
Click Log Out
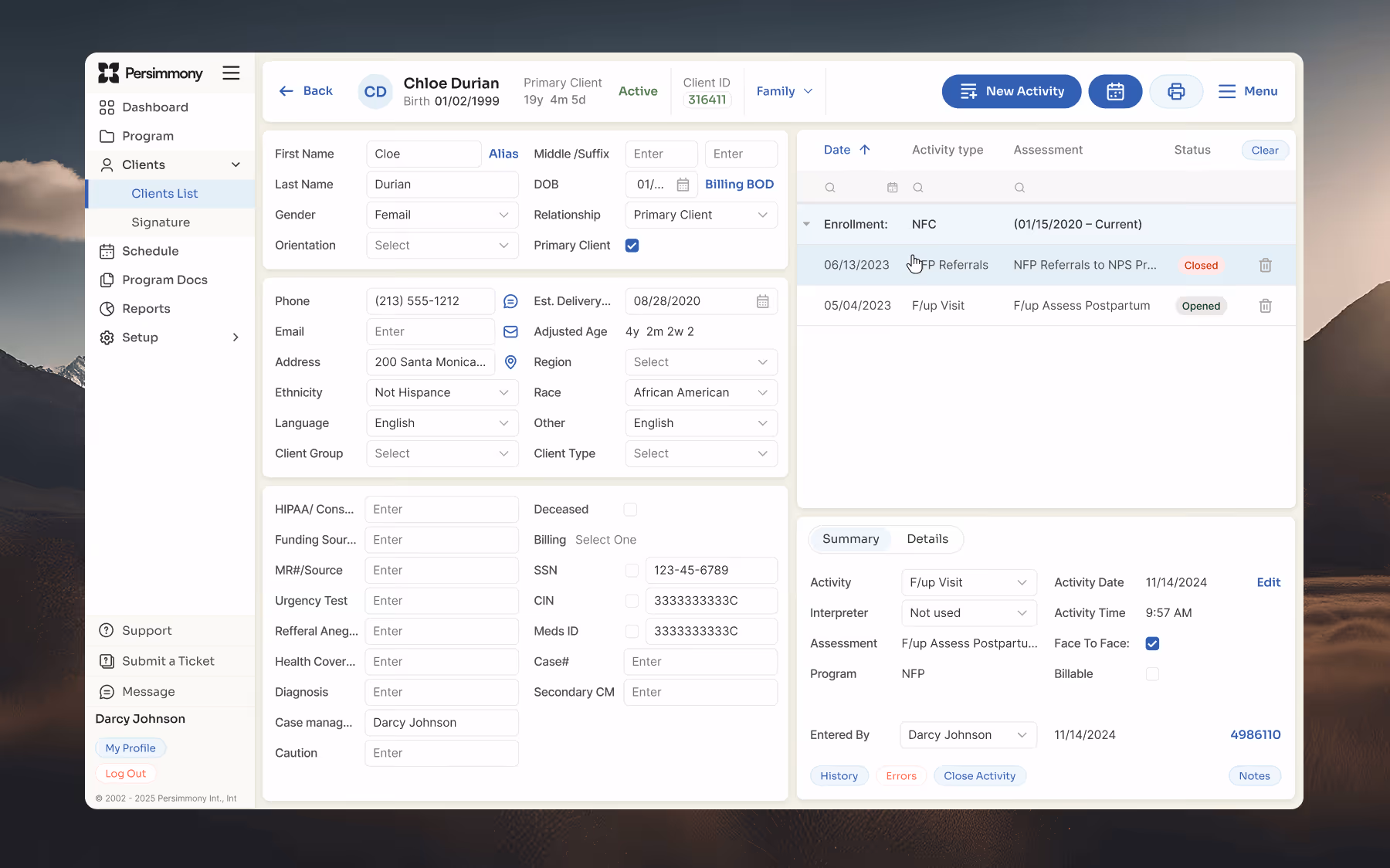125,773
